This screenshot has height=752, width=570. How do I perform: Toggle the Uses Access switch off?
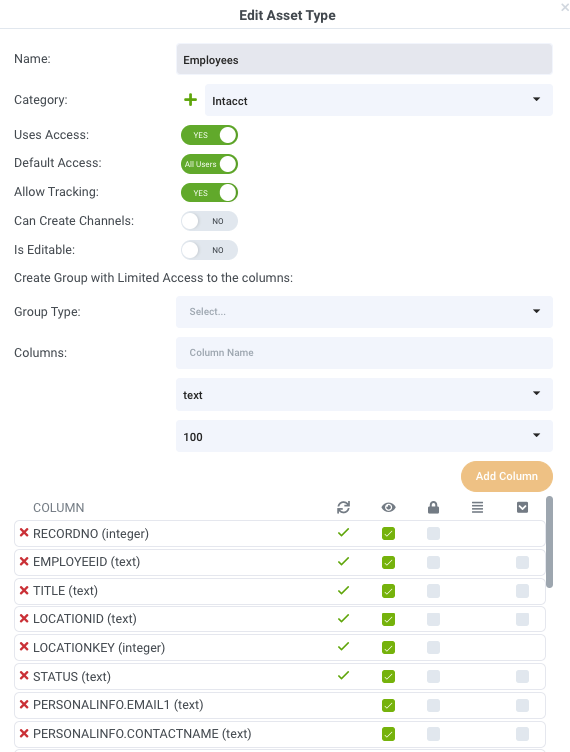209,135
